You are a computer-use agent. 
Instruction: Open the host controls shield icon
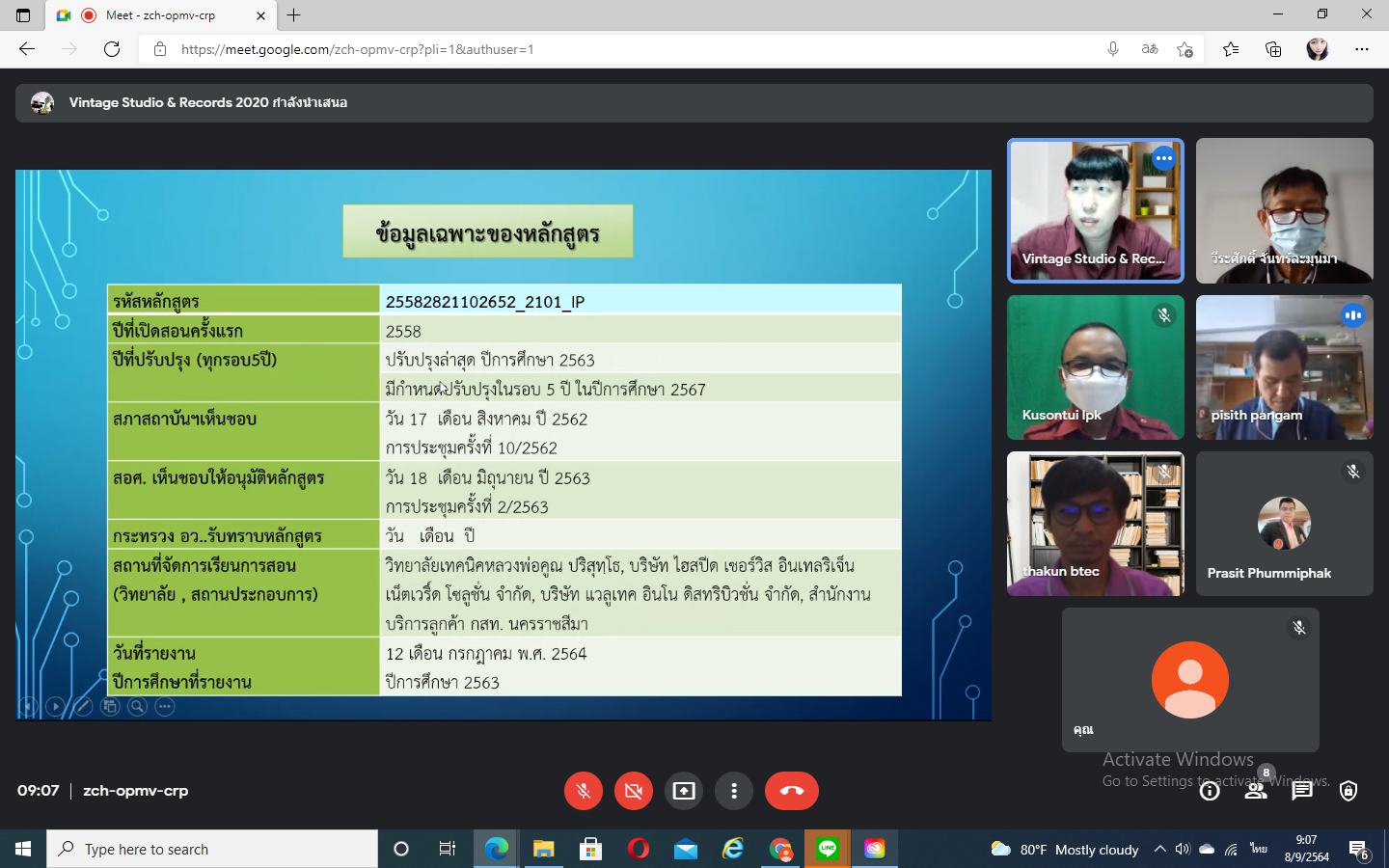point(1348,791)
